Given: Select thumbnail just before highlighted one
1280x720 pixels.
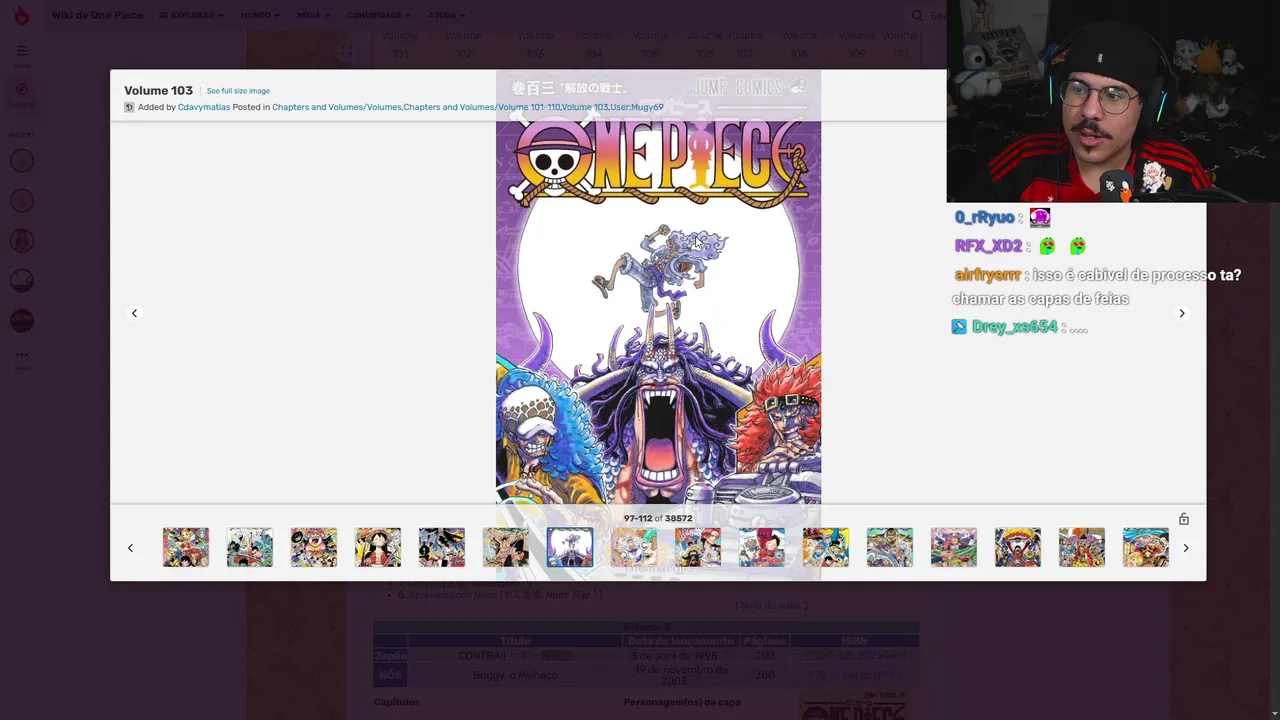Looking at the screenshot, I should 506,548.
